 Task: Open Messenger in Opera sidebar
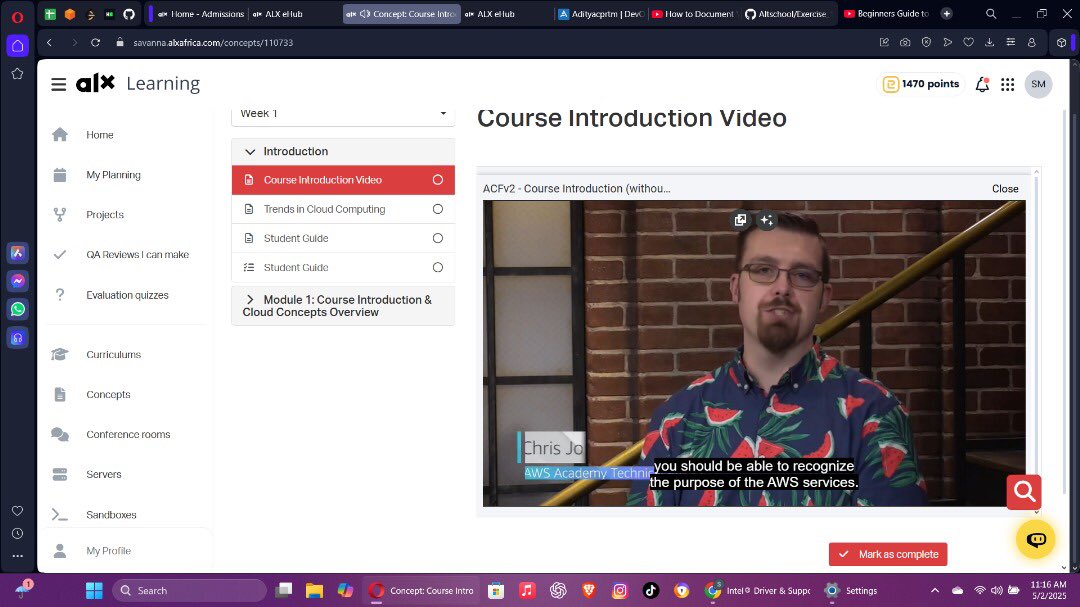[x=18, y=281]
